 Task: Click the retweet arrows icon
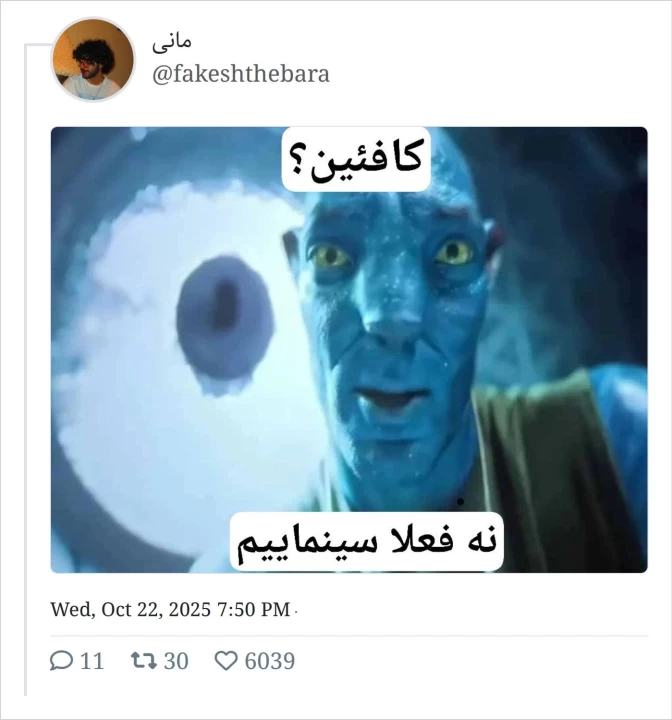(x=144, y=661)
